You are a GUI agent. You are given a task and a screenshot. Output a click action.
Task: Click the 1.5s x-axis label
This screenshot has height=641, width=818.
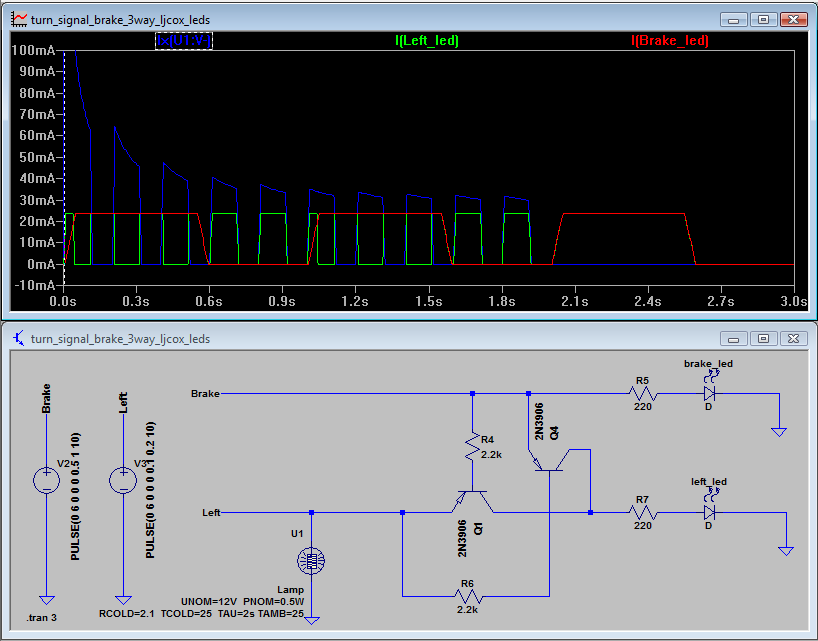point(429,301)
